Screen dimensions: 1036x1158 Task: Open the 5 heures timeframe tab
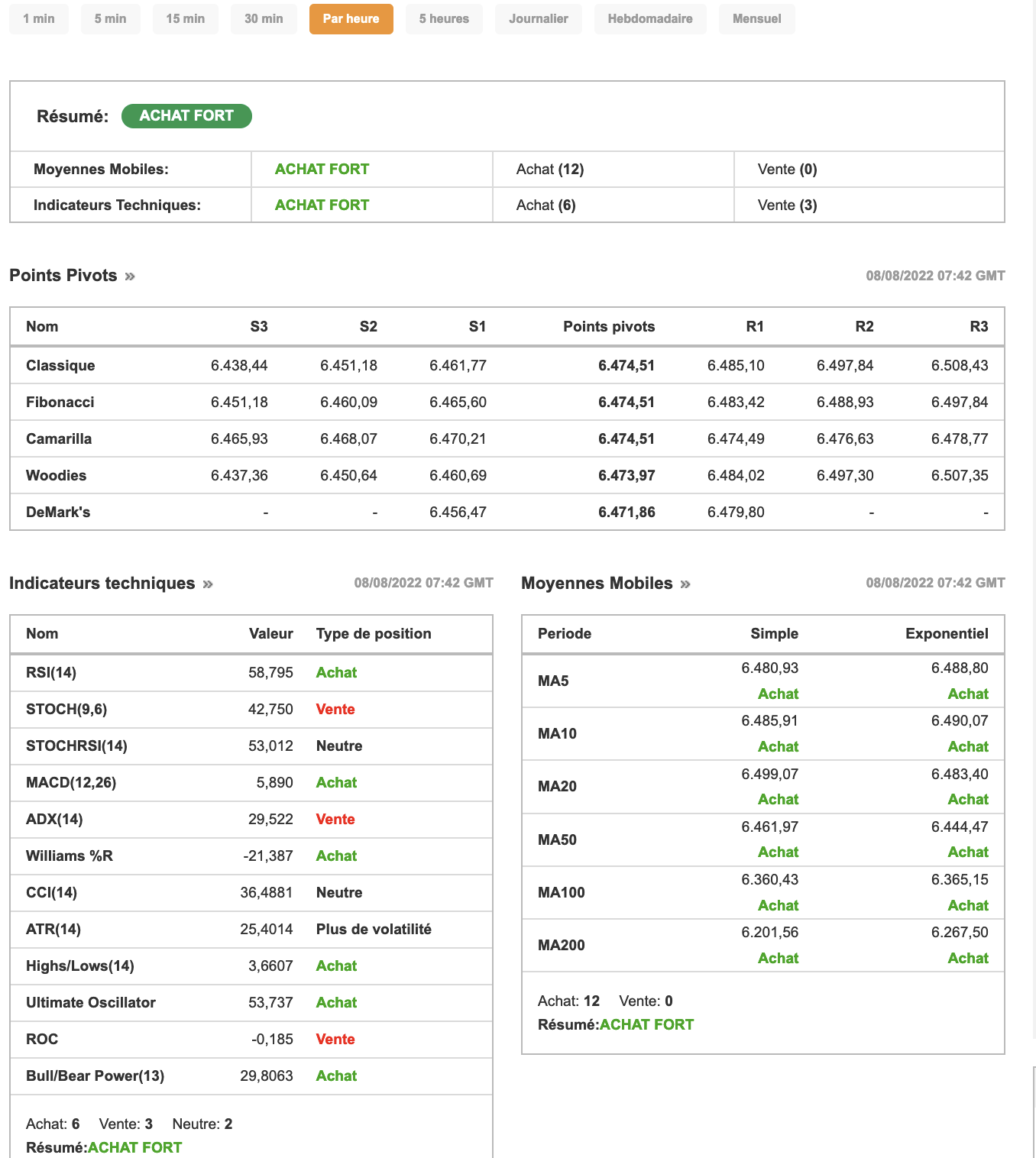click(x=444, y=19)
